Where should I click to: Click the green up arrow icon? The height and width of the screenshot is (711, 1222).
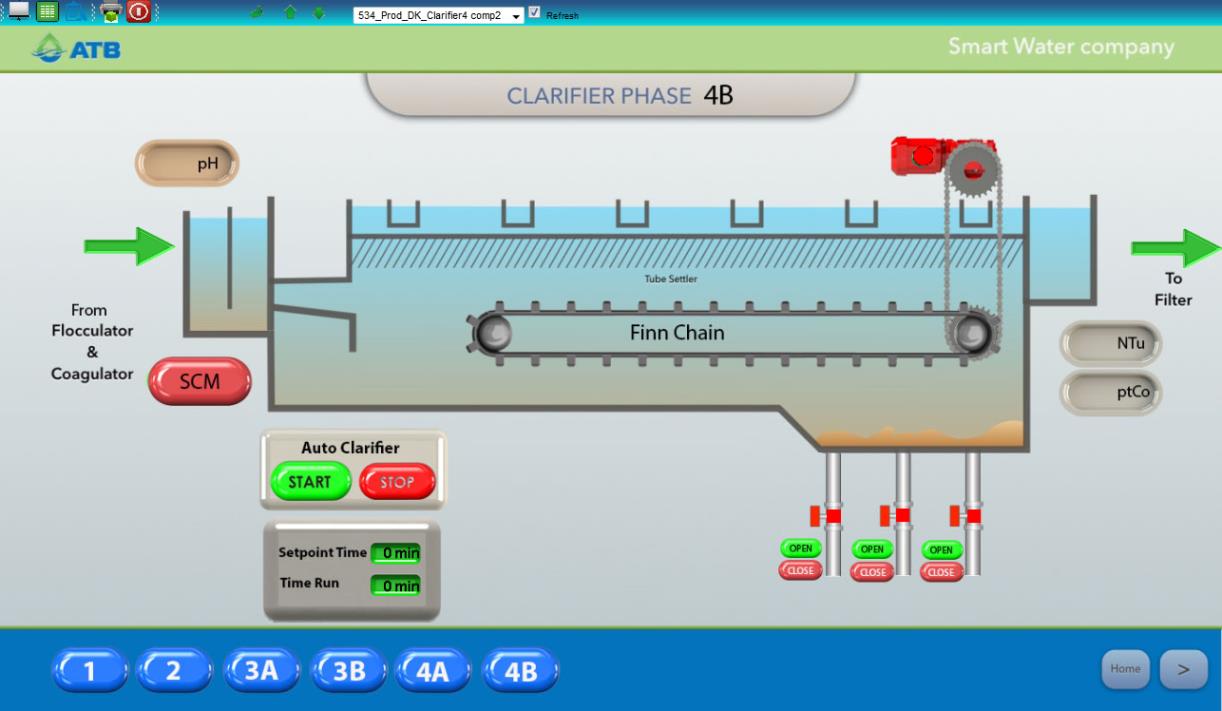pos(290,13)
